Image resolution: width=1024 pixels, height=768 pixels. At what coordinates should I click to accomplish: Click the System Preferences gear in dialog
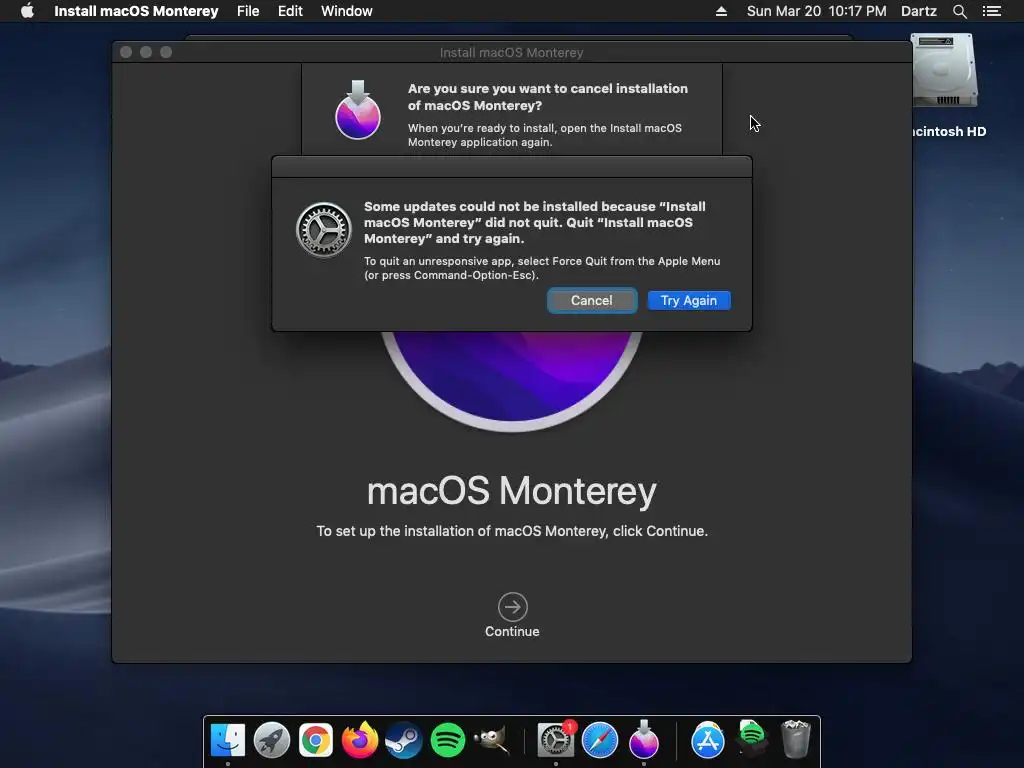click(324, 230)
